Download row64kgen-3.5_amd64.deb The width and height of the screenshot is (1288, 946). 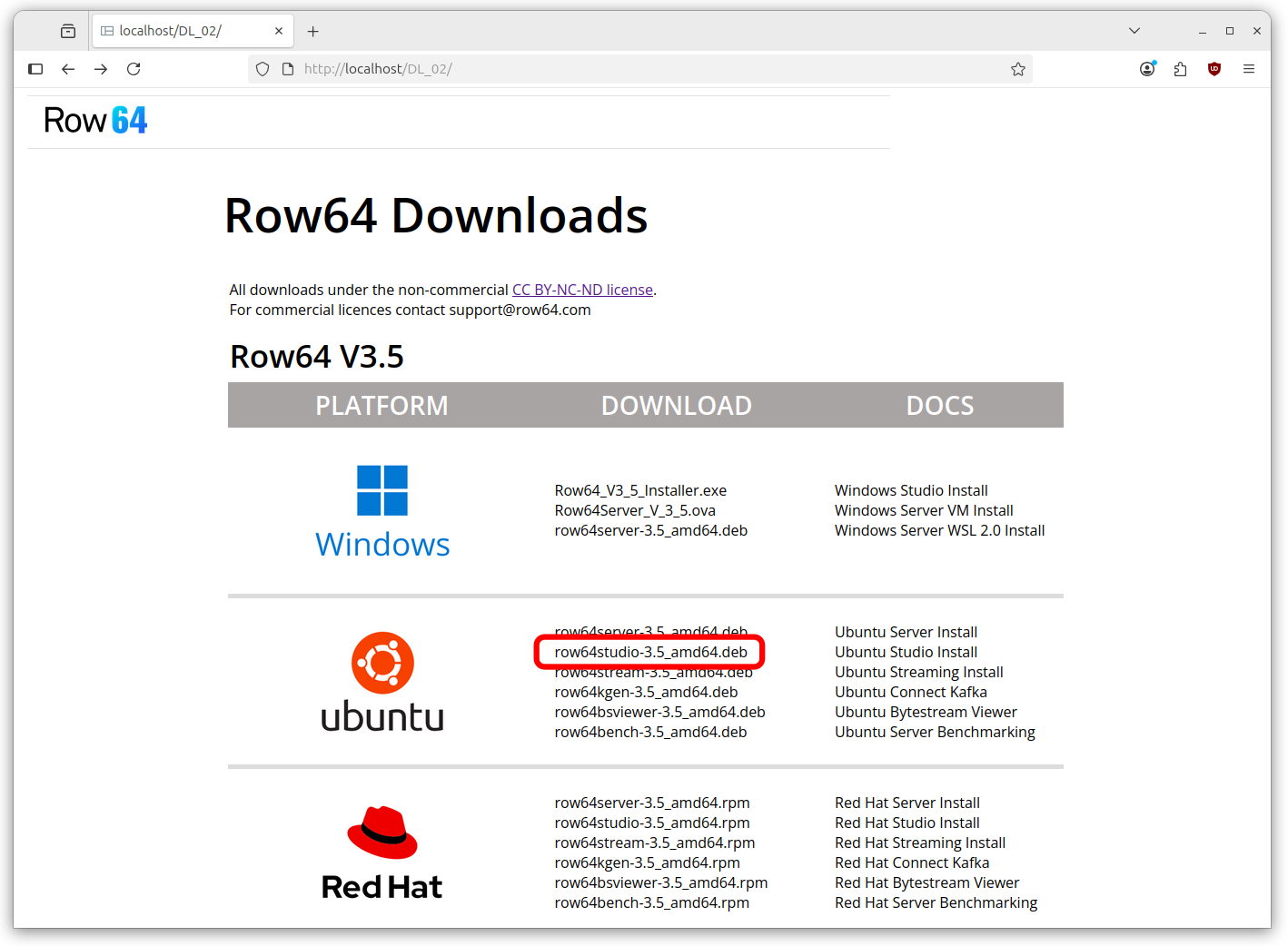coord(646,692)
